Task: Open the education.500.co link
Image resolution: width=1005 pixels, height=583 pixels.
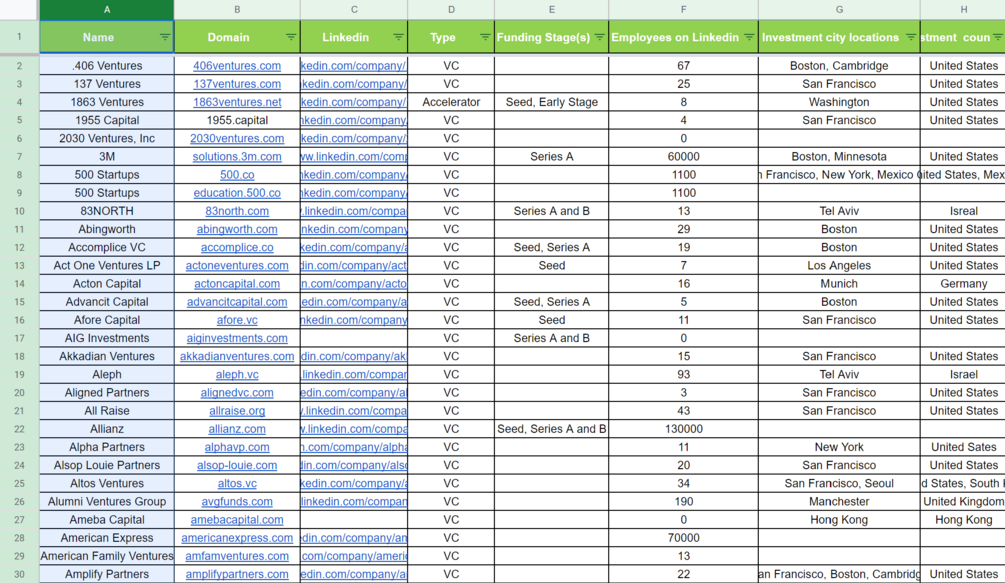Action: (x=237, y=193)
